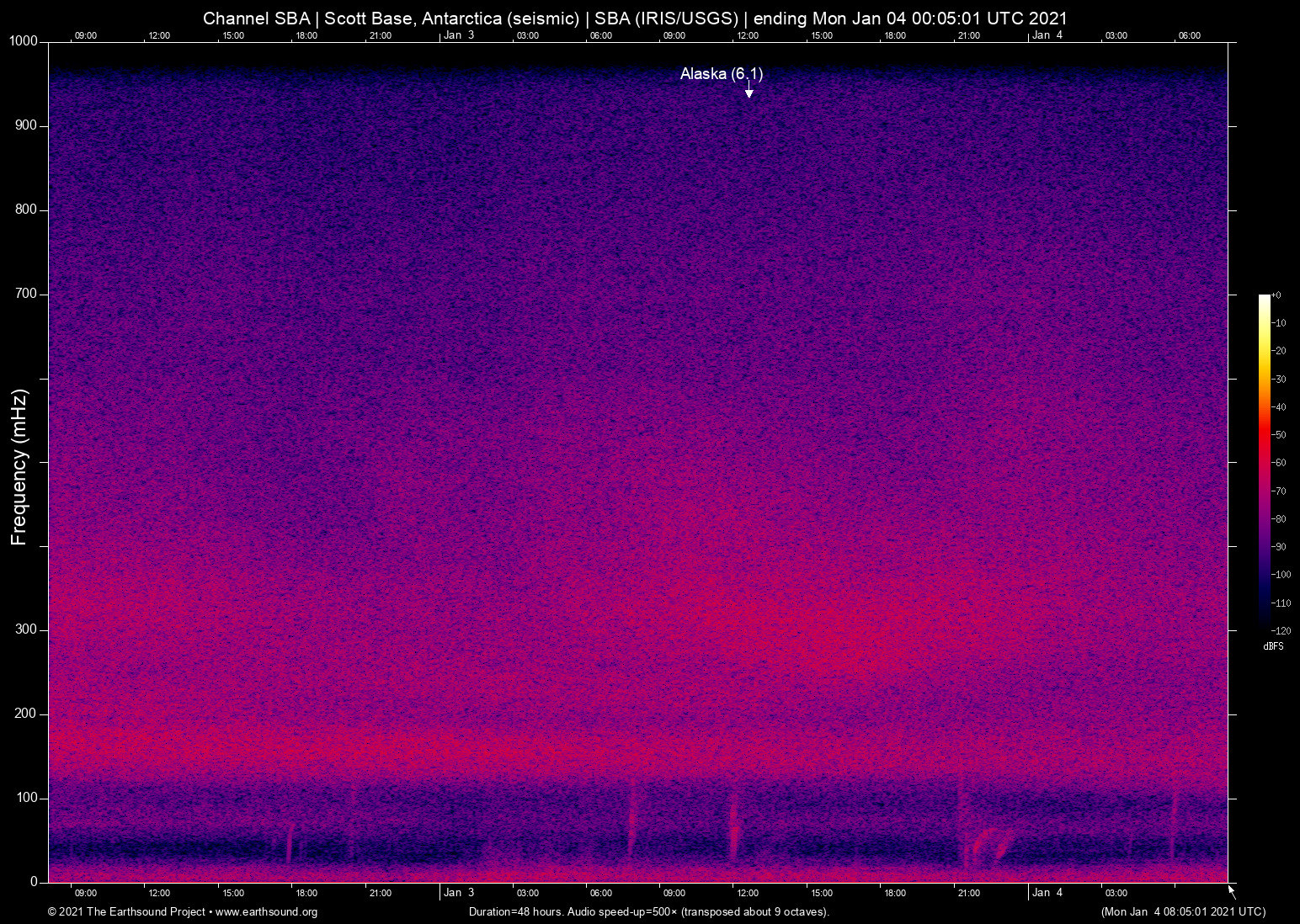This screenshot has height=924, width=1300.
Task: Click bottom-axis 03:00 label following Jan 4
Action: point(1116,893)
